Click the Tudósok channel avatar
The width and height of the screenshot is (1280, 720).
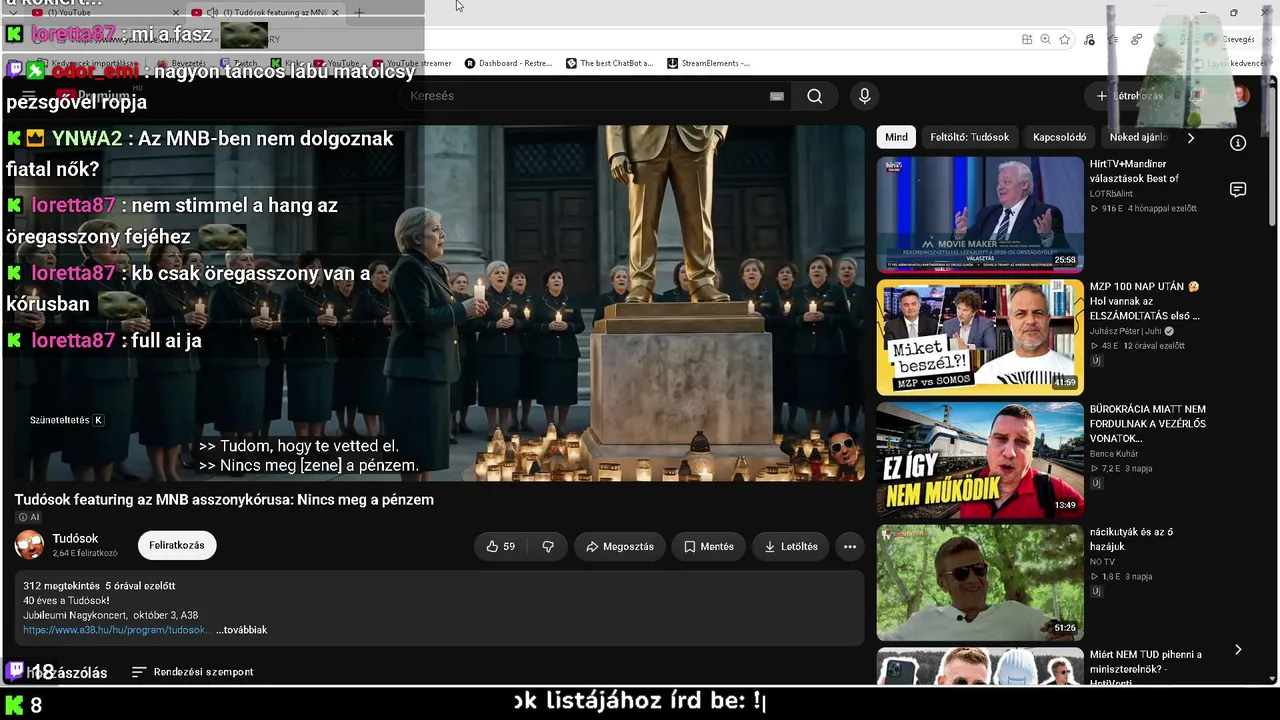tap(30, 545)
